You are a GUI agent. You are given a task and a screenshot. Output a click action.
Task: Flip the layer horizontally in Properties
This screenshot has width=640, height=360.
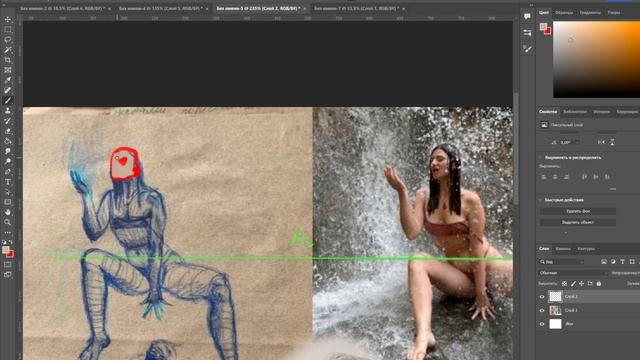click(601, 142)
